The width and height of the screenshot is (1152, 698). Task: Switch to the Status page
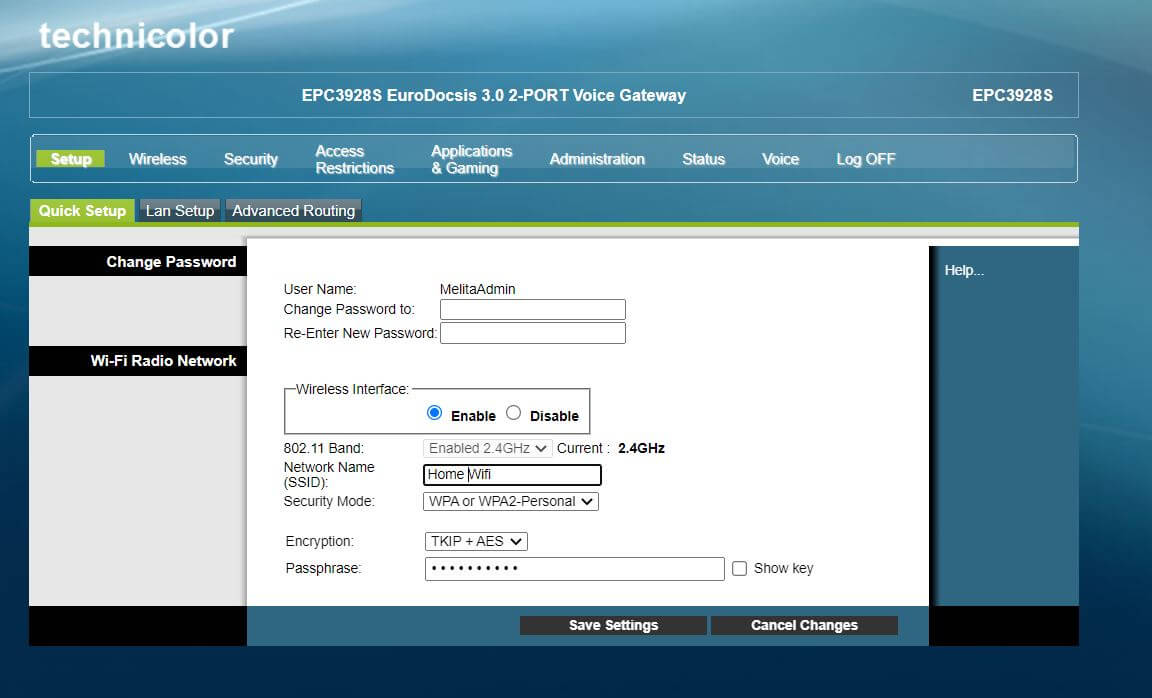point(703,159)
